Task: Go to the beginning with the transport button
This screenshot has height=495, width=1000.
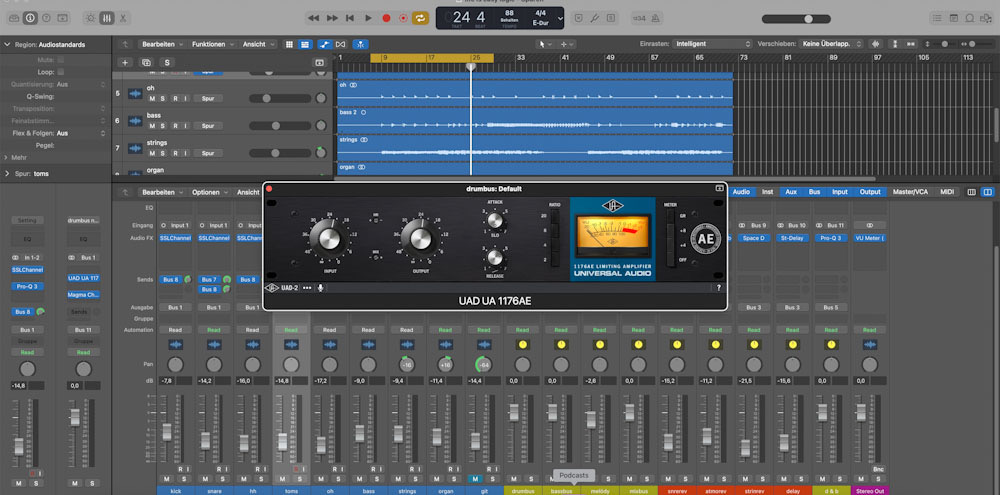Action: click(350, 18)
